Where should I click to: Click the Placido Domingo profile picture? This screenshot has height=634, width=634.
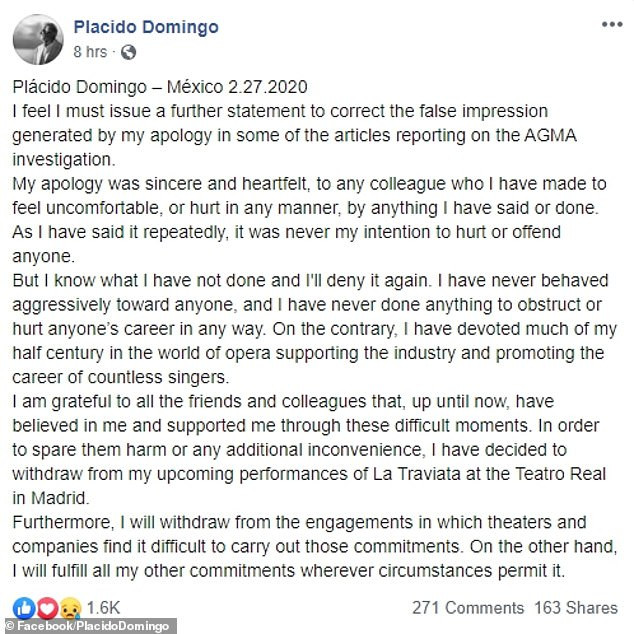click(38, 40)
